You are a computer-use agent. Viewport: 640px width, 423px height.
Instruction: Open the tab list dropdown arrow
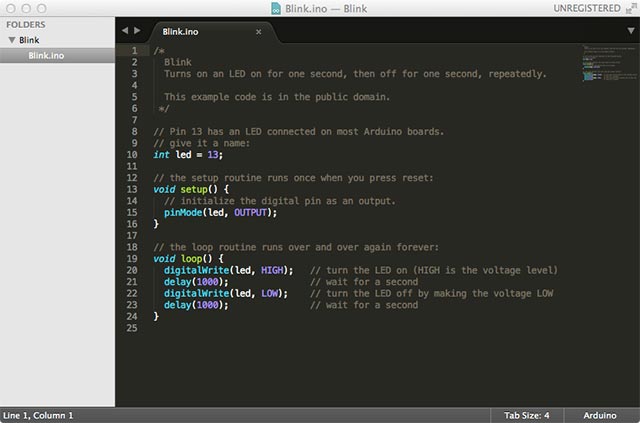630,31
